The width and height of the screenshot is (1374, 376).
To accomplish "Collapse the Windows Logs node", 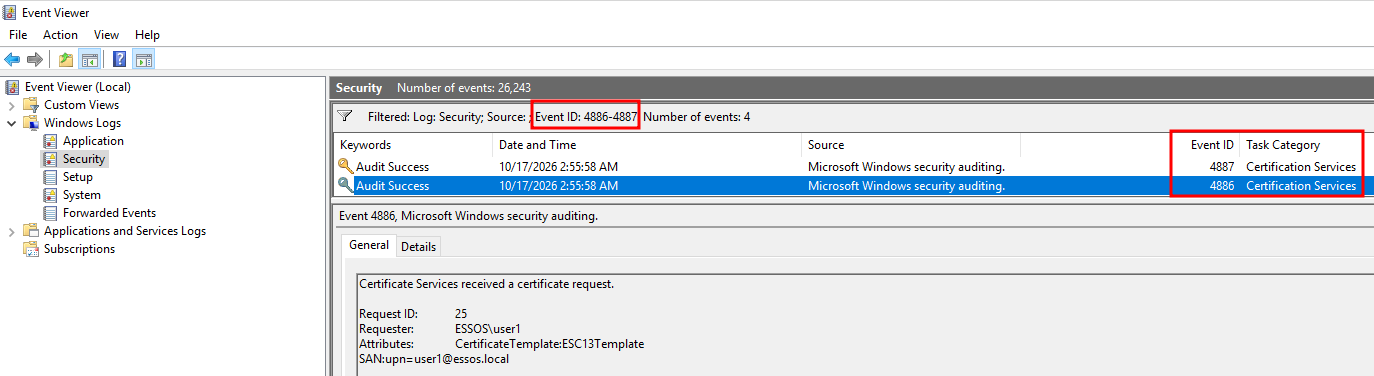I will (11, 123).
